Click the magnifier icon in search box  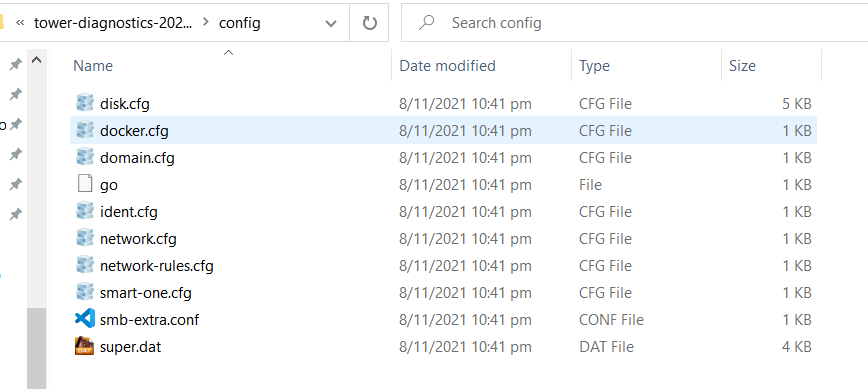click(x=426, y=23)
